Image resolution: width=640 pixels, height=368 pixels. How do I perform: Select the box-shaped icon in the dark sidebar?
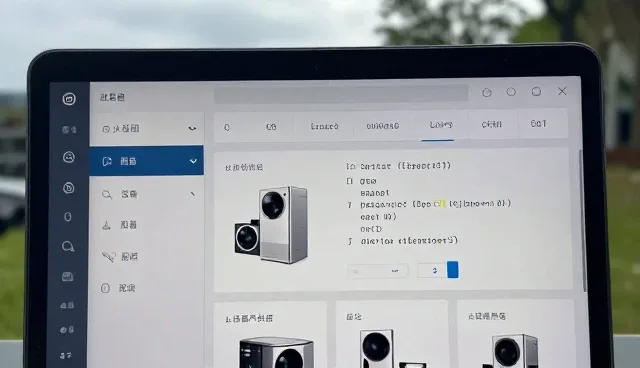coord(67,277)
